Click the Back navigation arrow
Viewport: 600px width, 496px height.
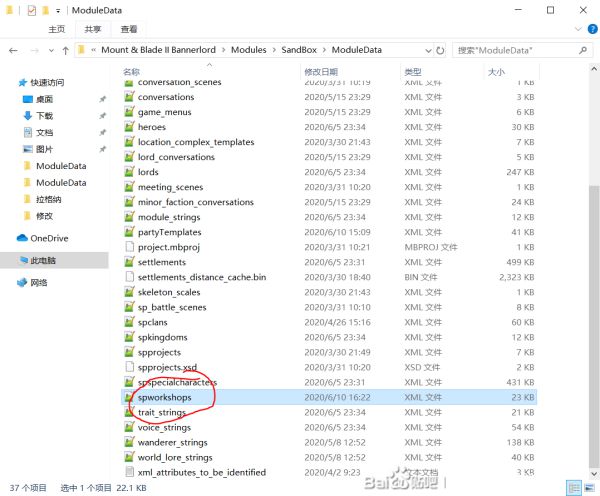tap(13, 49)
